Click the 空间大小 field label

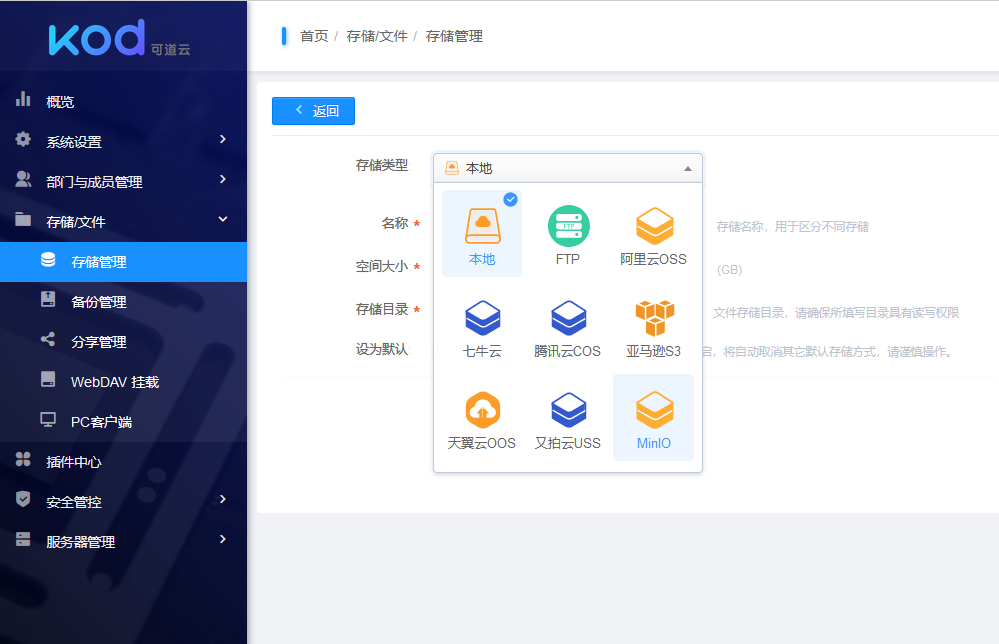(x=382, y=266)
